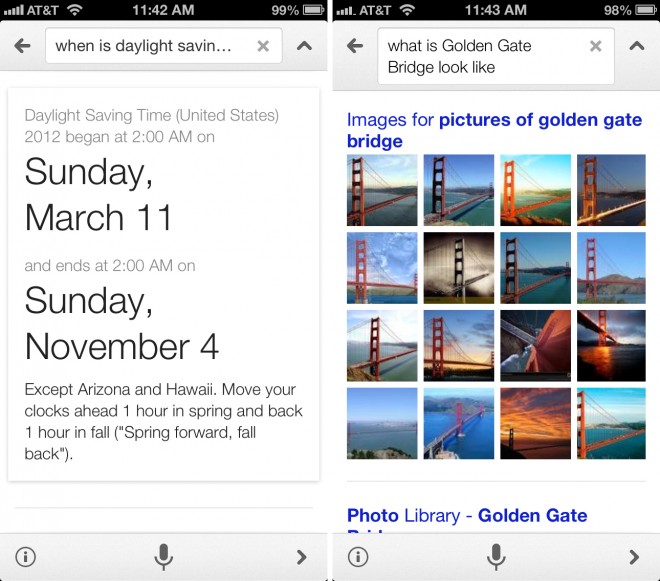Screen dimensions: 660x581
Task: Open info icon on right screen toolbar
Action: pos(358,557)
